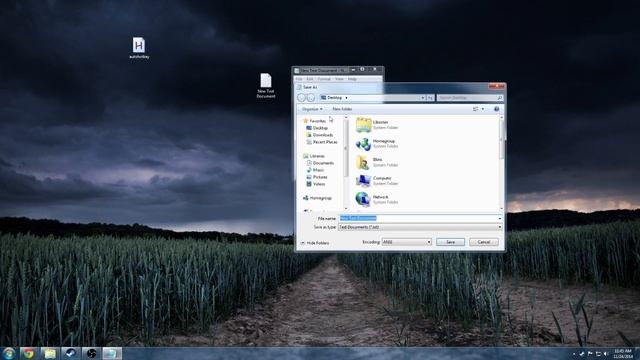Open the File menu in Notepad window
Screen dimensions: 640x360
point(299,79)
